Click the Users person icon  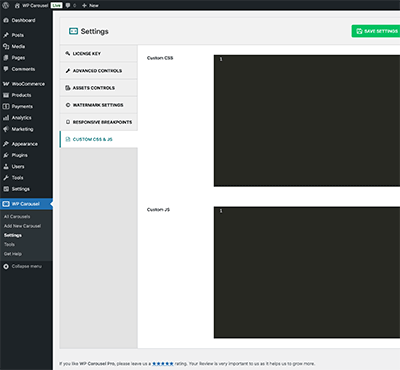6,166
